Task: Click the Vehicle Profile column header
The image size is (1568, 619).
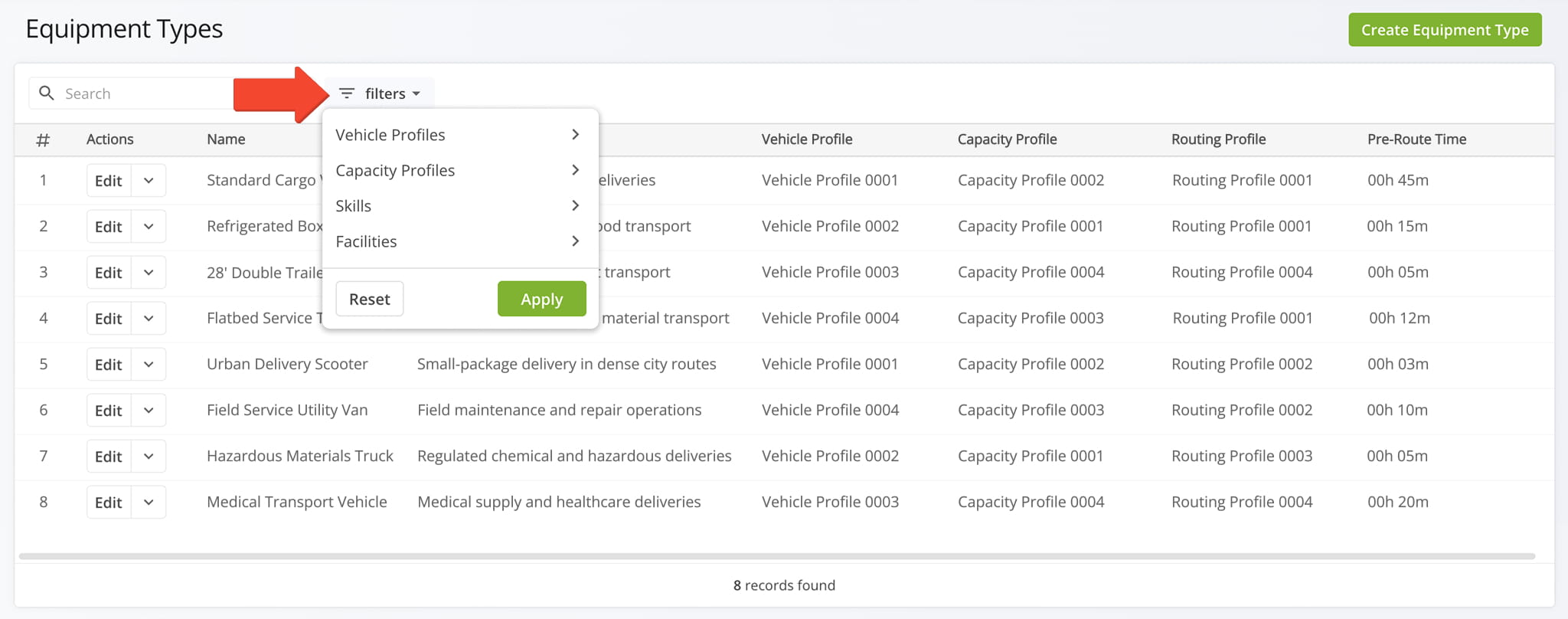Action: click(x=807, y=139)
